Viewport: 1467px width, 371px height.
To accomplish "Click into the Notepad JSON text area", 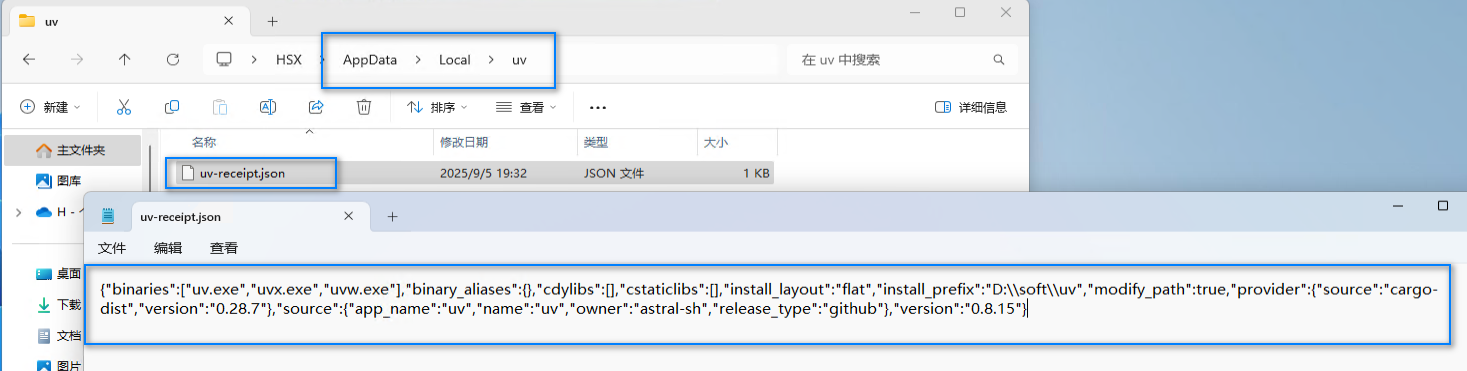I will (767, 304).
